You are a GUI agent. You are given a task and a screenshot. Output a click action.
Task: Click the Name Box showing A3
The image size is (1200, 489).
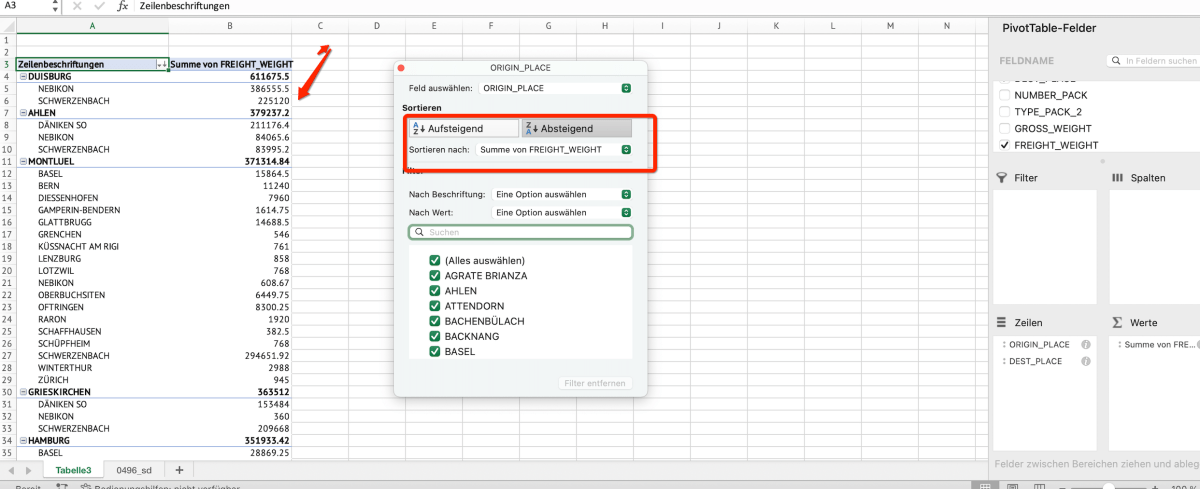click(x=25, y=6)
